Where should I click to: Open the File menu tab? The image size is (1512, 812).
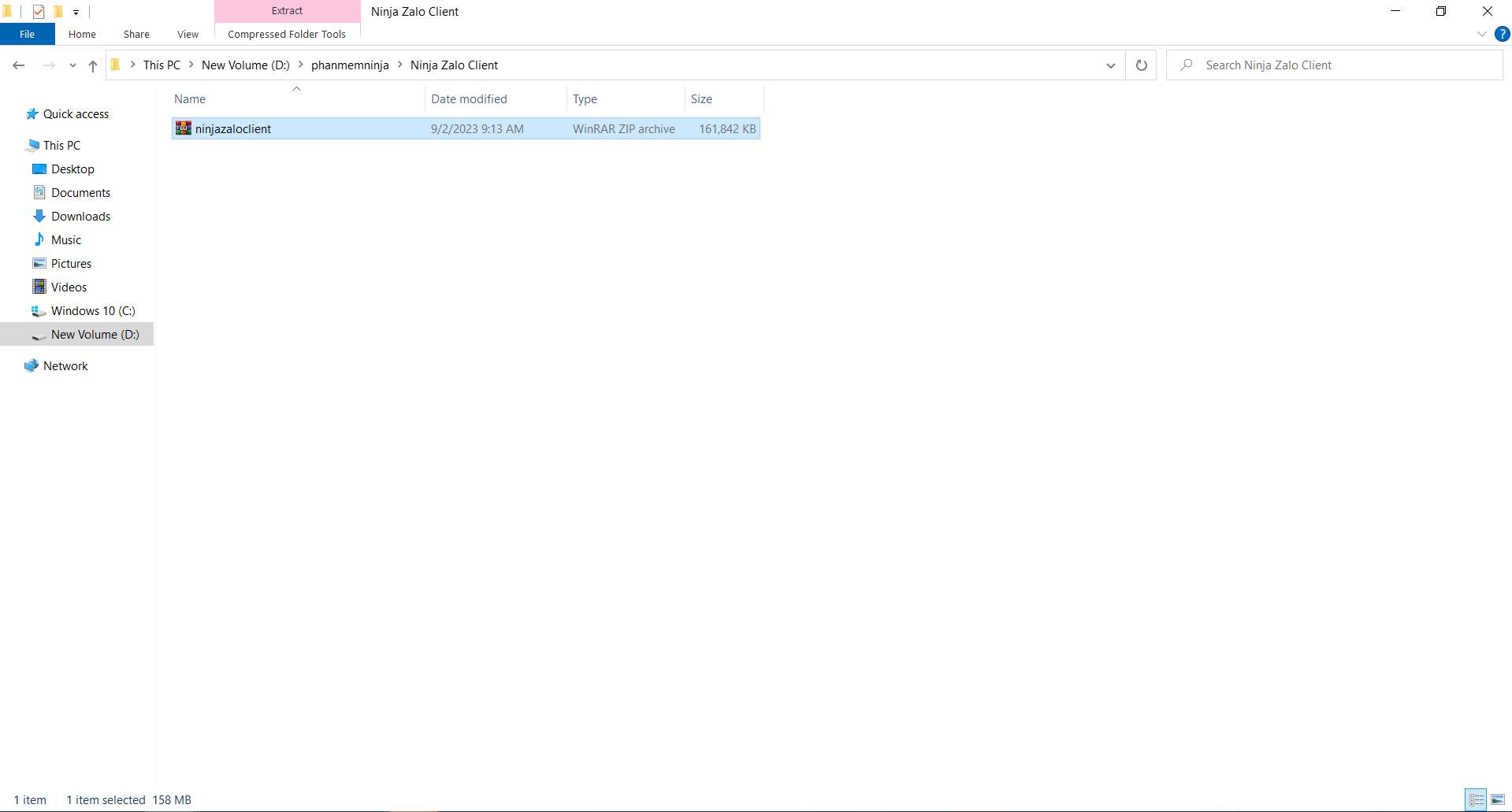click(x=27, y=34)
